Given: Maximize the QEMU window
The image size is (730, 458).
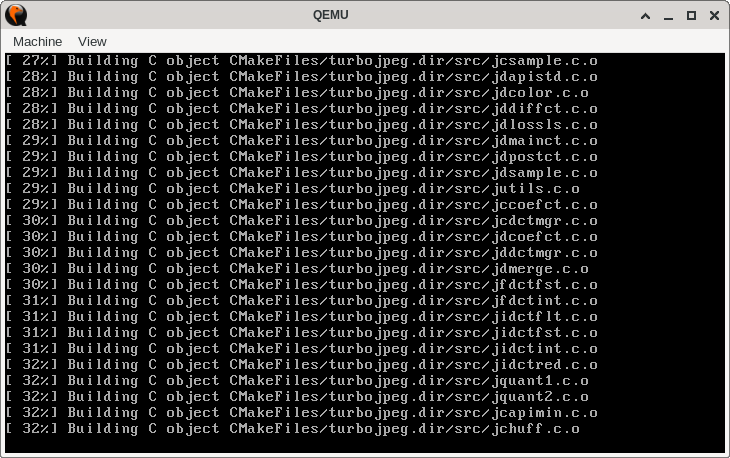Looking at the screenshot, I should tap(691, 15).
